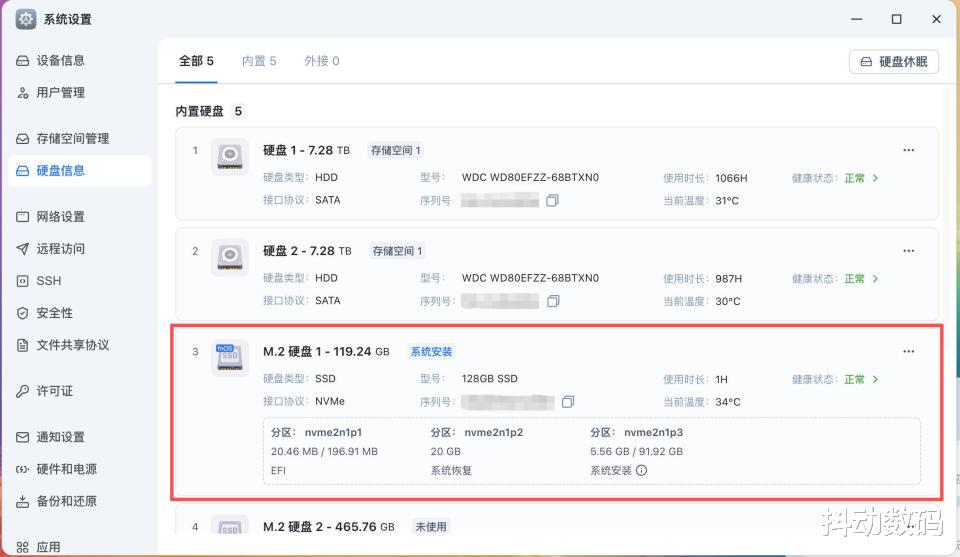Open the three-dot menu for 硬盘 1
This screenshot has height=557, width=960.
point(908,150)
